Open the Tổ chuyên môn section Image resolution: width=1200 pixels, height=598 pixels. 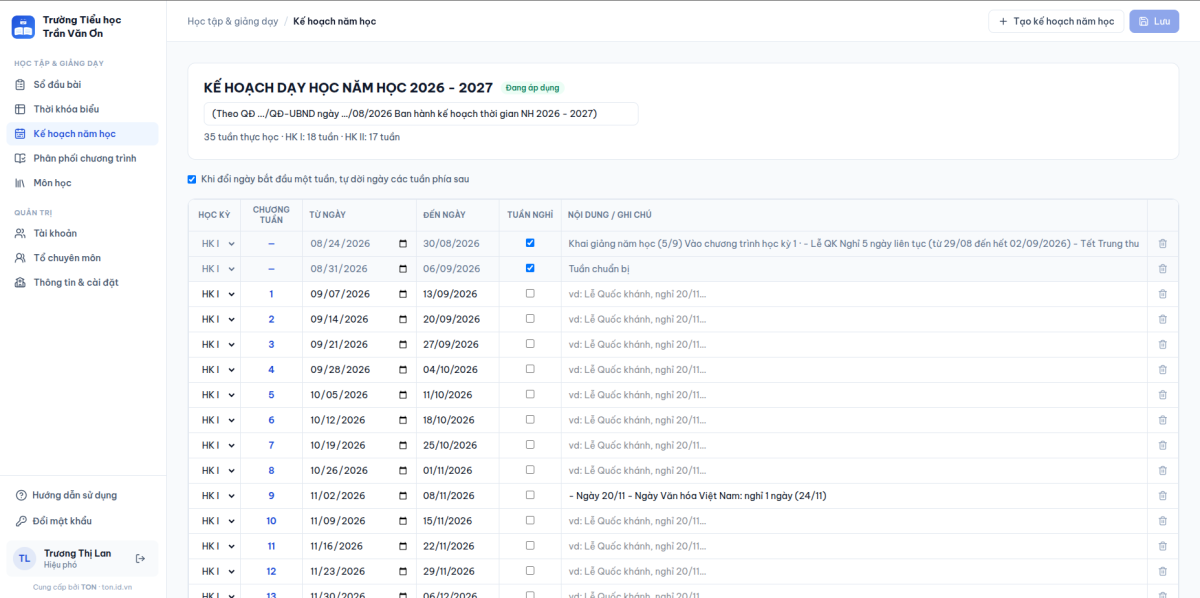(82, 258)
